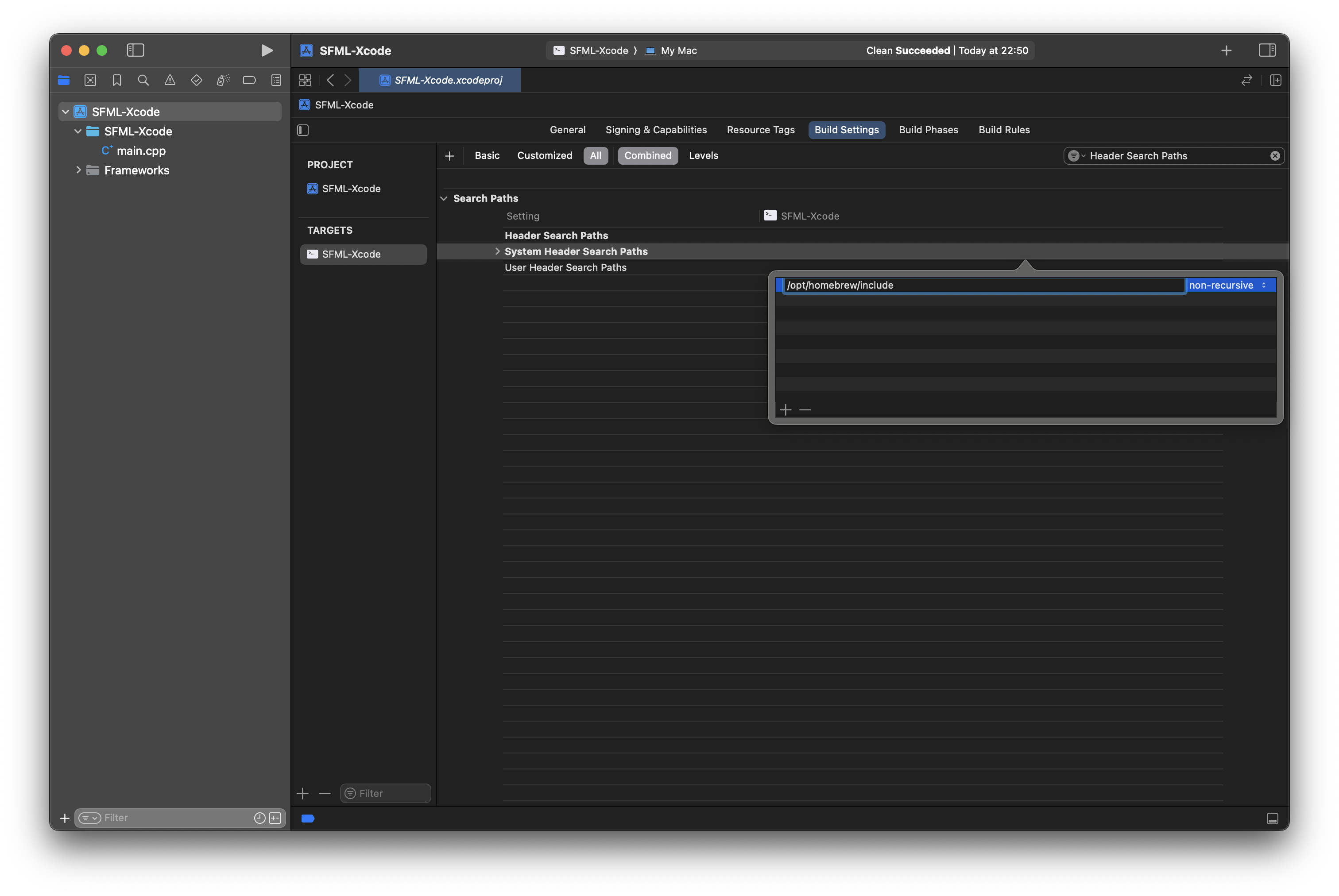Open the Test navigator diamond icon
Viewport: 1339px width, 896px height.
(197, 80)
